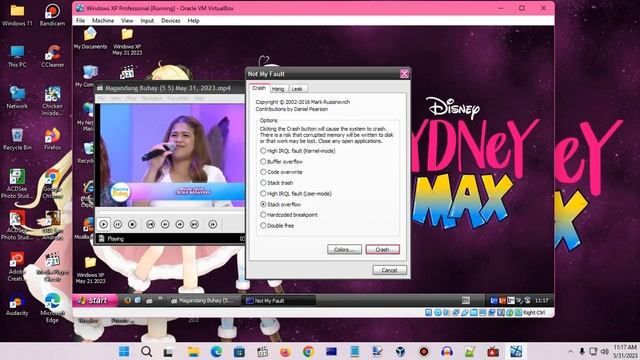Open File Explorer on Windows 11 taskbar
Viewport: 640px width, 360px height.
point(193,351)
